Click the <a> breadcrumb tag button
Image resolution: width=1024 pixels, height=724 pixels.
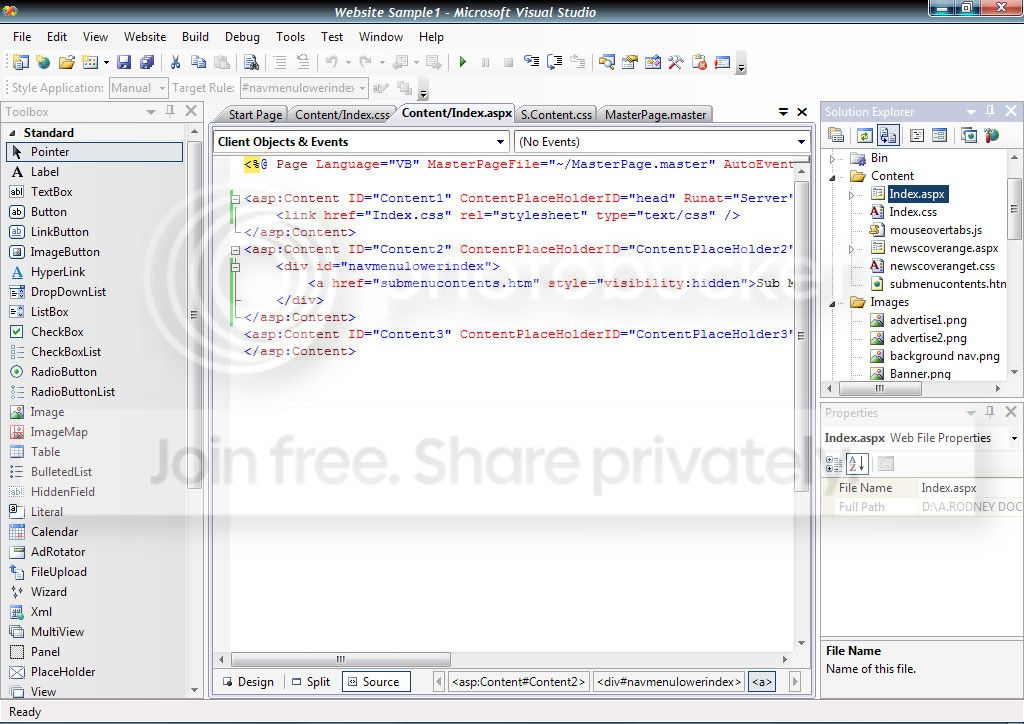point(762,682)
